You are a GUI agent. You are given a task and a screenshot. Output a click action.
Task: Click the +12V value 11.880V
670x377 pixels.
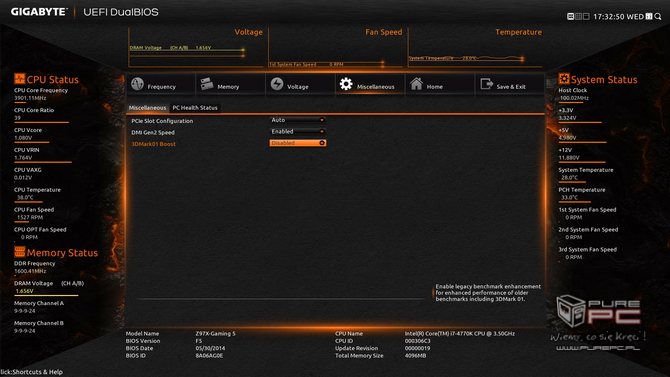569,158
